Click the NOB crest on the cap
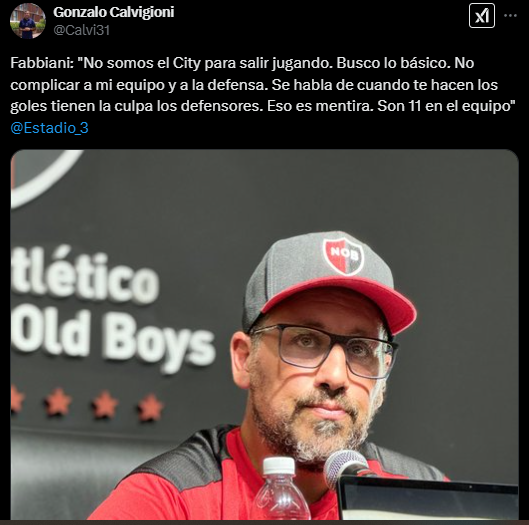The height and width of the screenshot is (525, 529). click(343, 256)
